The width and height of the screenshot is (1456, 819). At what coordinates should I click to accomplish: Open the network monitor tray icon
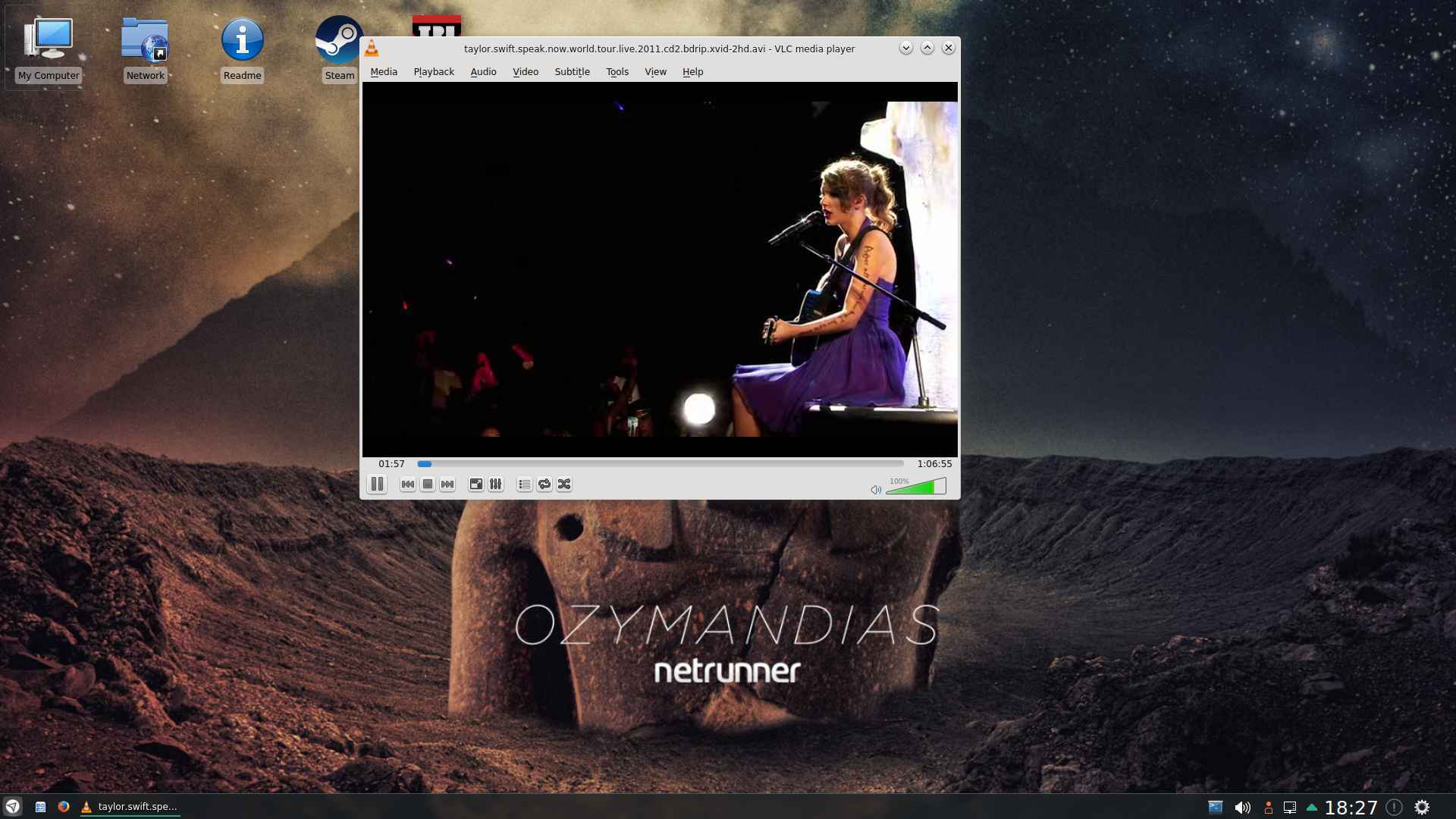pyautogui.click(x=1290, y=808)
